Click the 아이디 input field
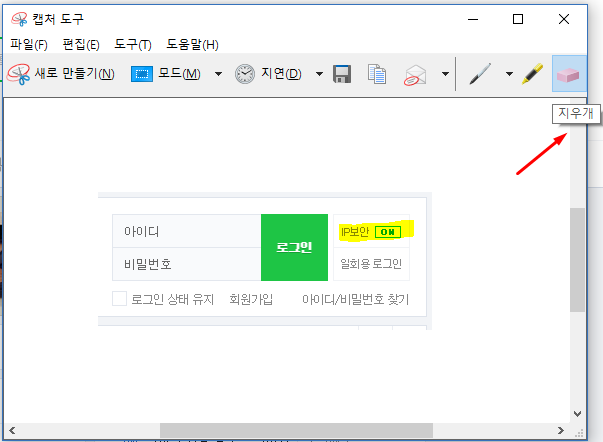 coord(187,231)
